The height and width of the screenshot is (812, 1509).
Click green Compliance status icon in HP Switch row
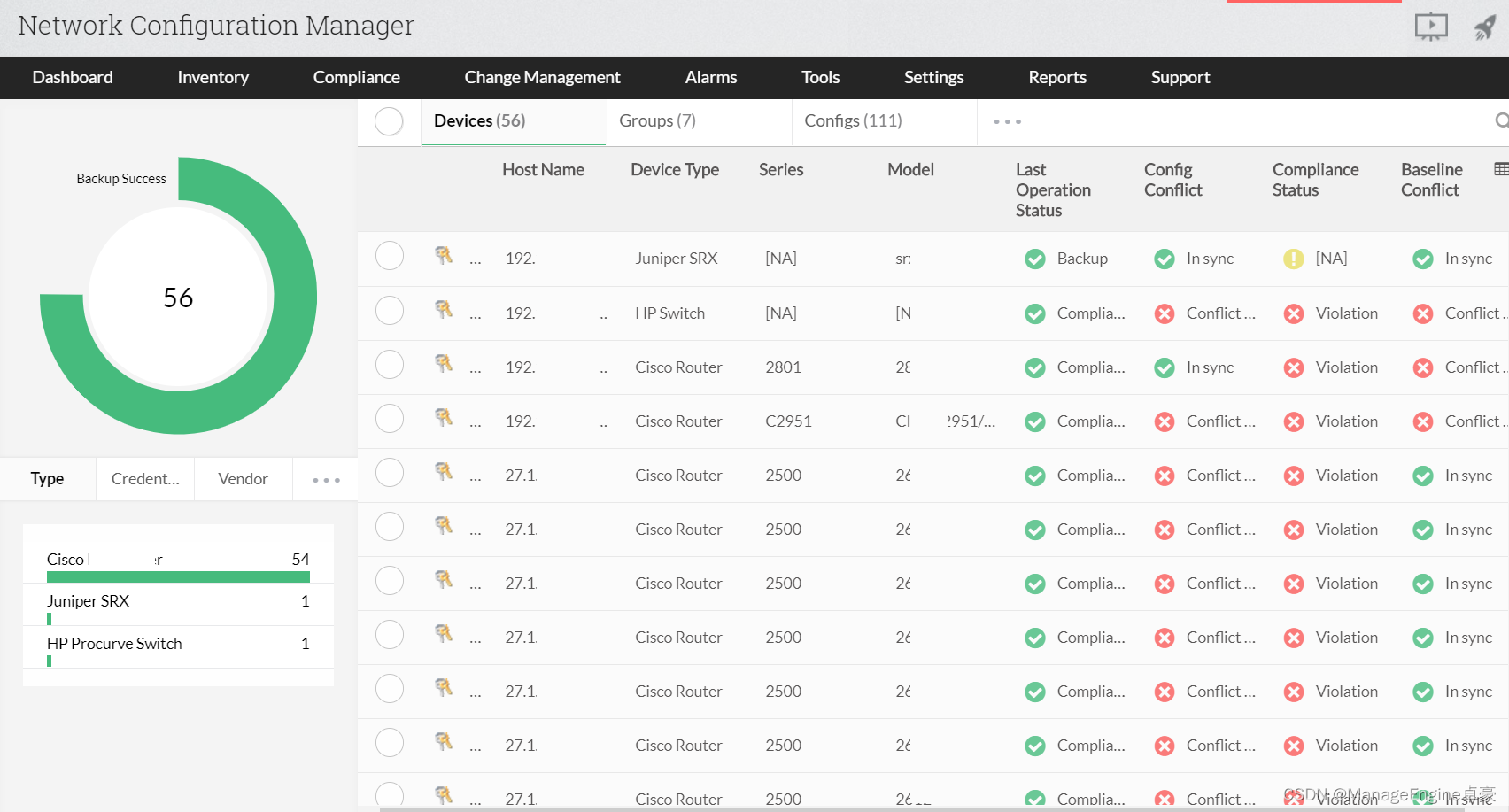[x=1034, y=313]
